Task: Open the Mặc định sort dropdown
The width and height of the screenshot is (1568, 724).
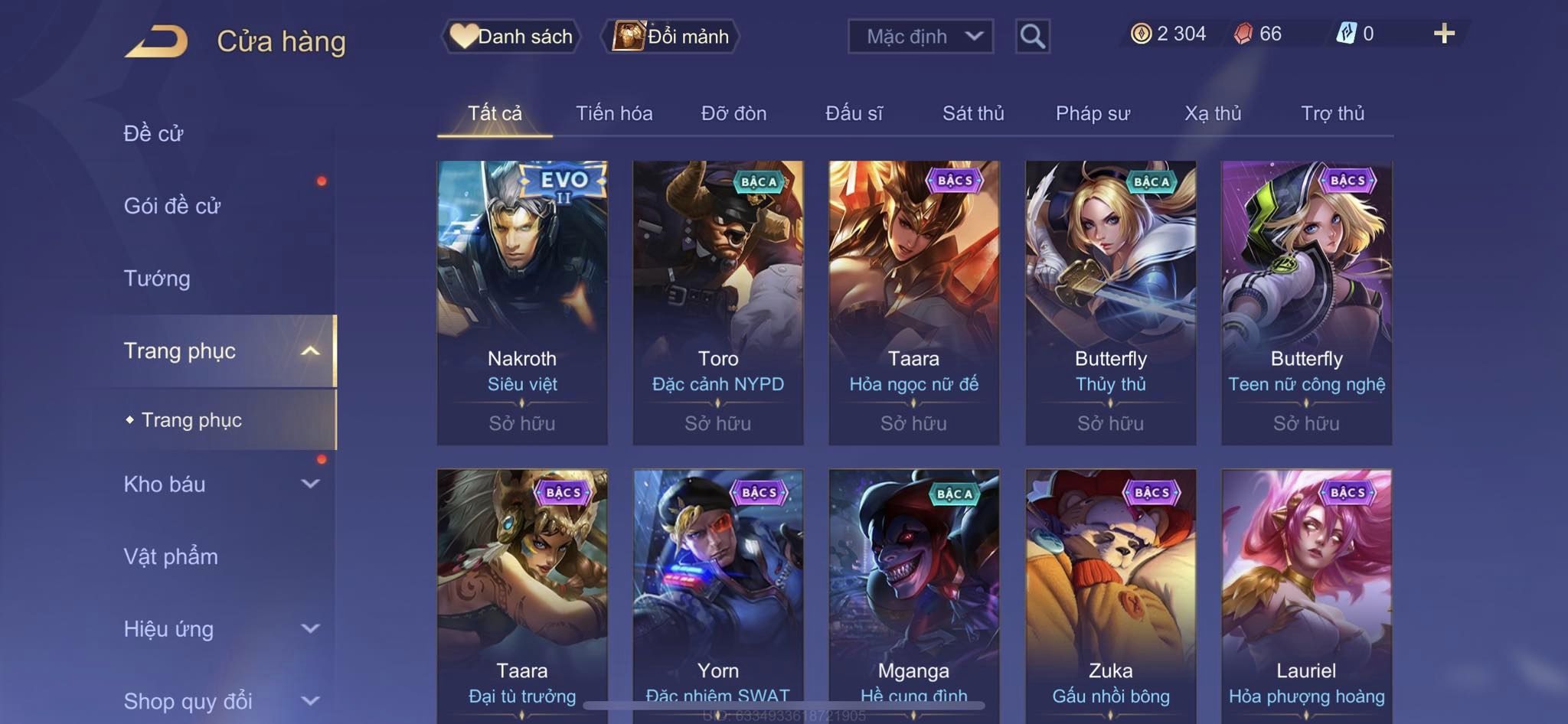Action: pos(920,36)
